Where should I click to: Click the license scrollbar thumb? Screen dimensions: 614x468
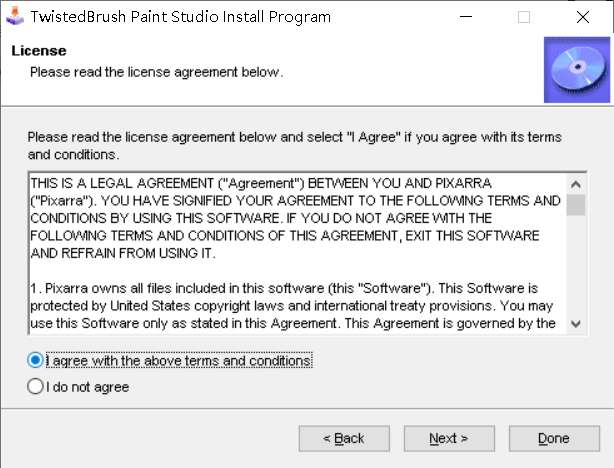pyautogui.click(x=576, y=204)
